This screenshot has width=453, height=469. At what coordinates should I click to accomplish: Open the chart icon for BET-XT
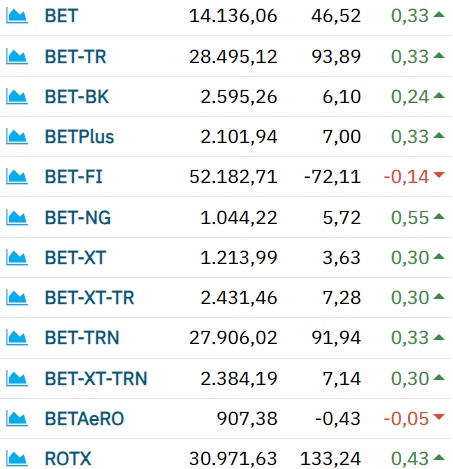17,258
